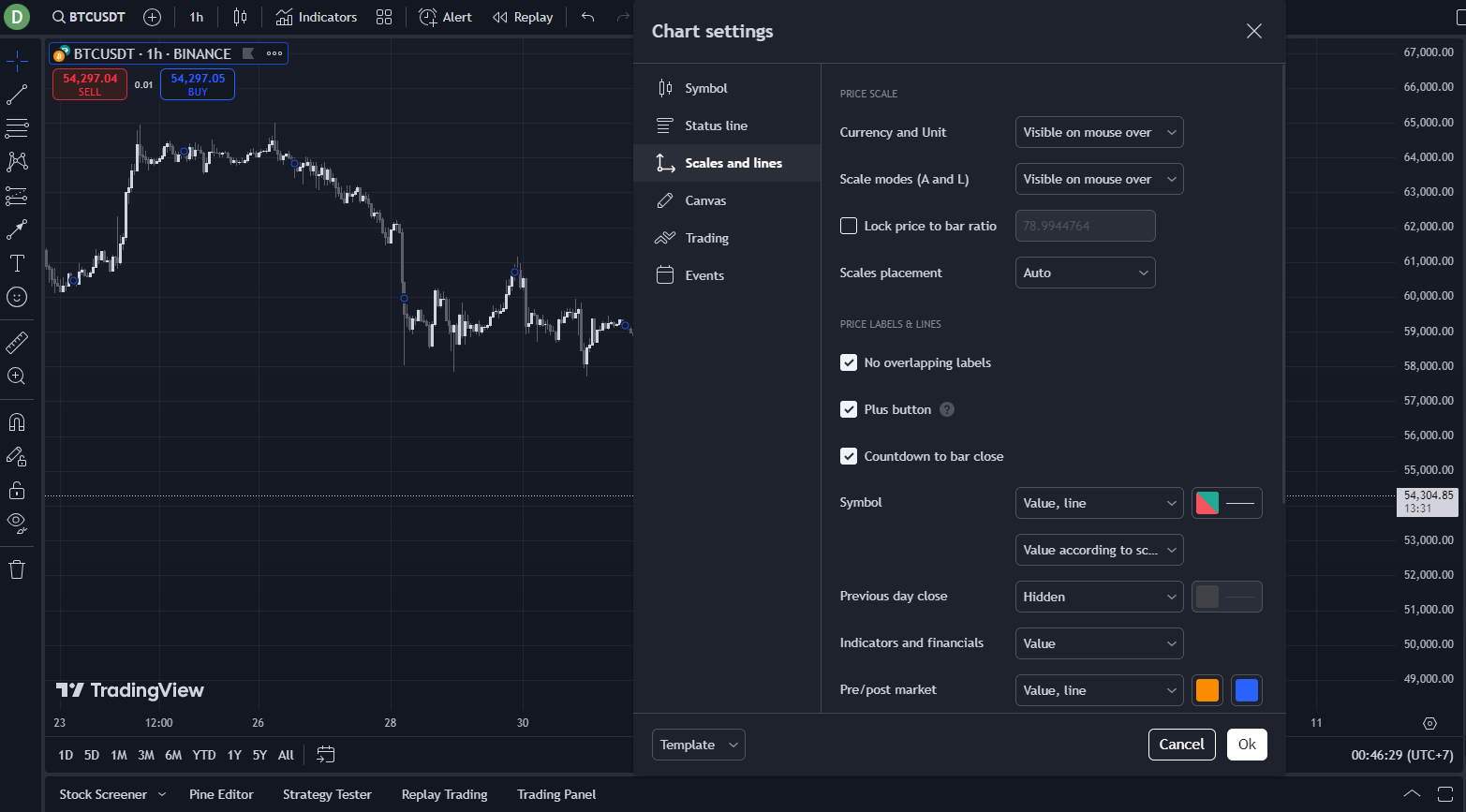
Task: Open the Trading settings tab
Action: (x=727, y=238)
